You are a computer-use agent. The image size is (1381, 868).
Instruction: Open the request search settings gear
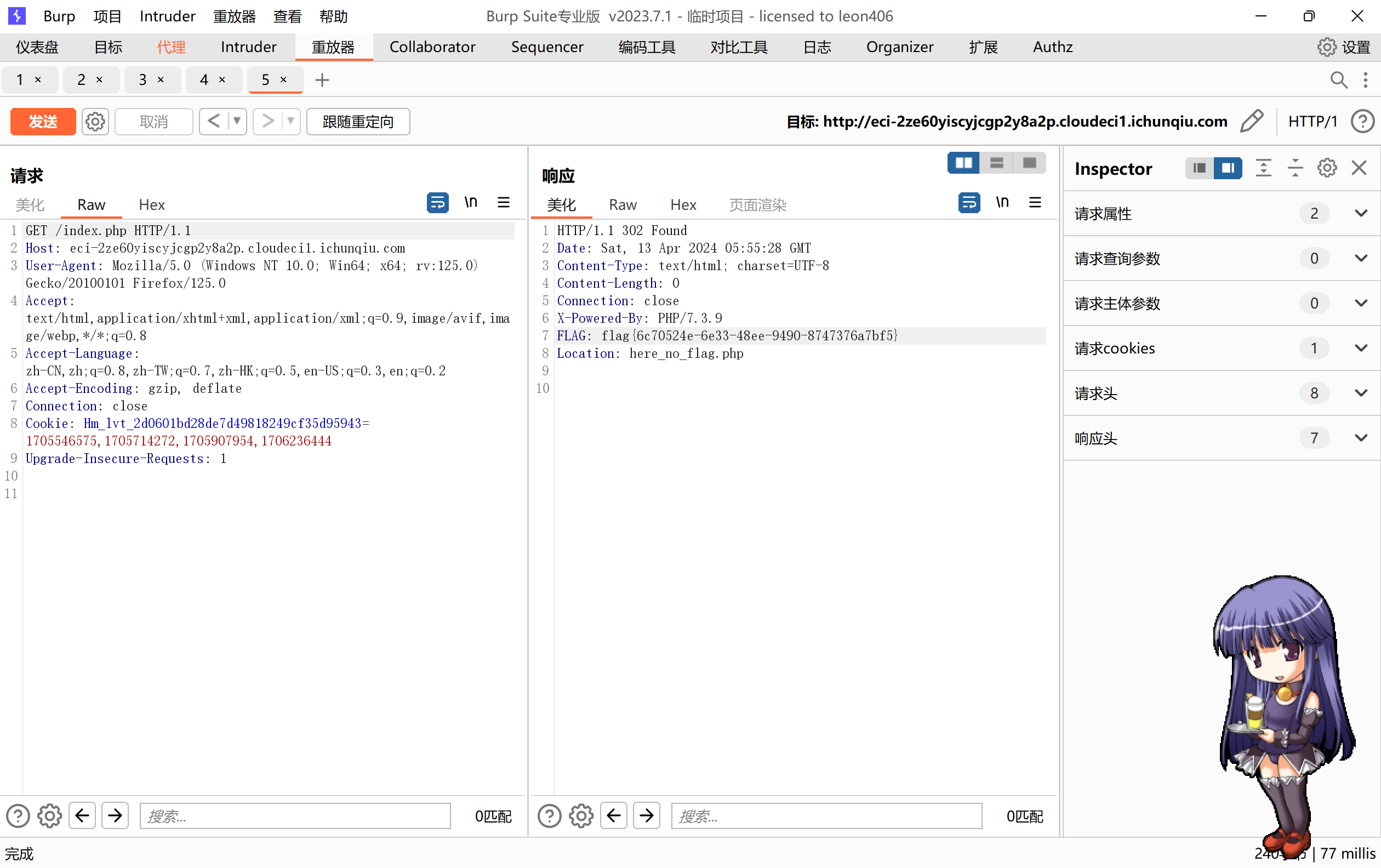point(50,816)
